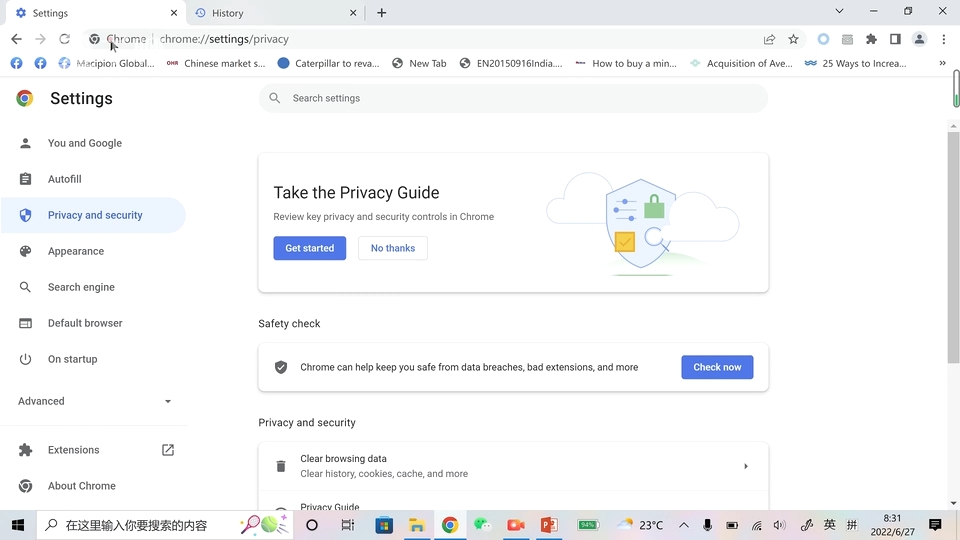Go back using the back arrow

(x=17, y=39)
